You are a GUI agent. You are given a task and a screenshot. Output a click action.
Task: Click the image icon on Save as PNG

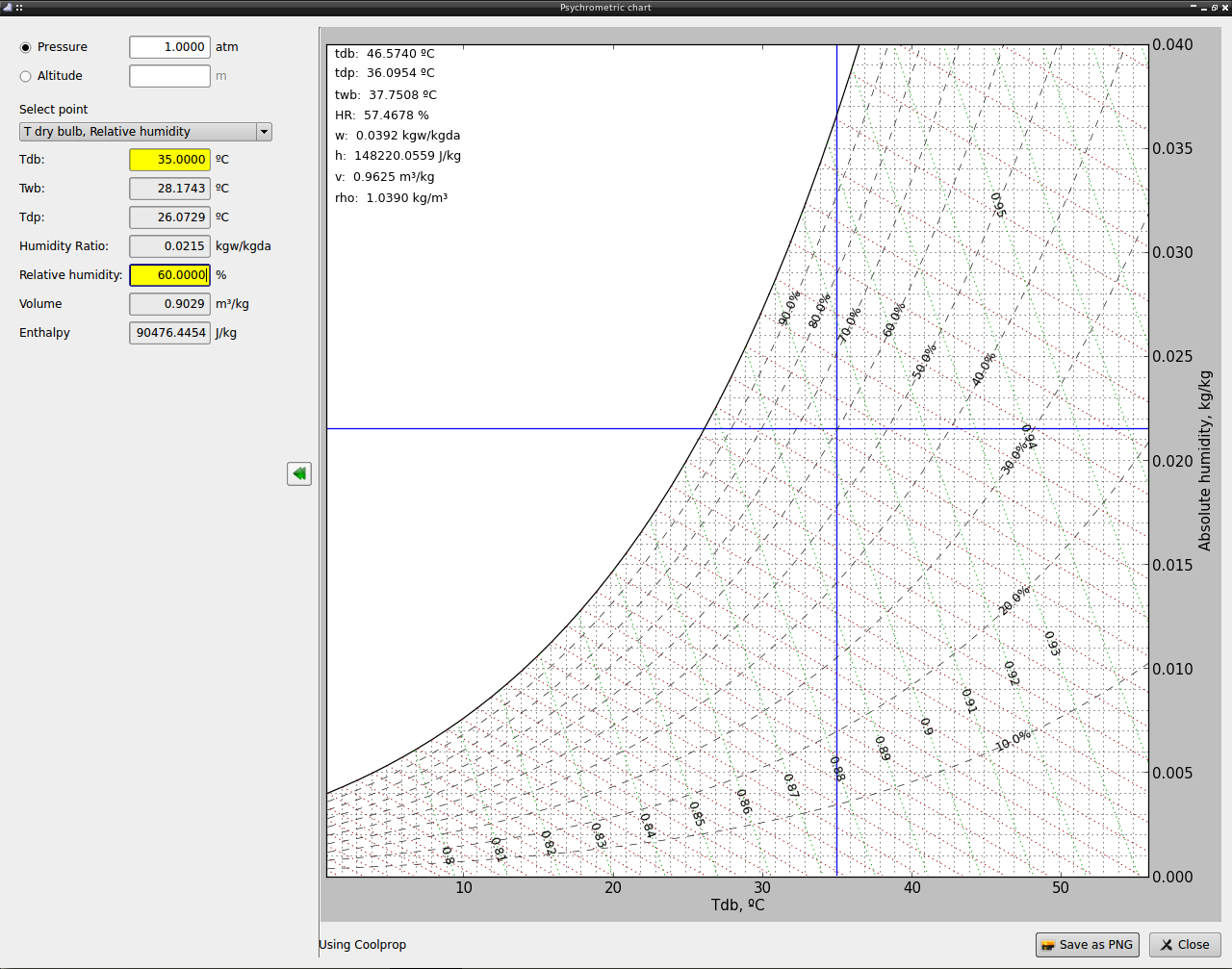point(1049,945)
